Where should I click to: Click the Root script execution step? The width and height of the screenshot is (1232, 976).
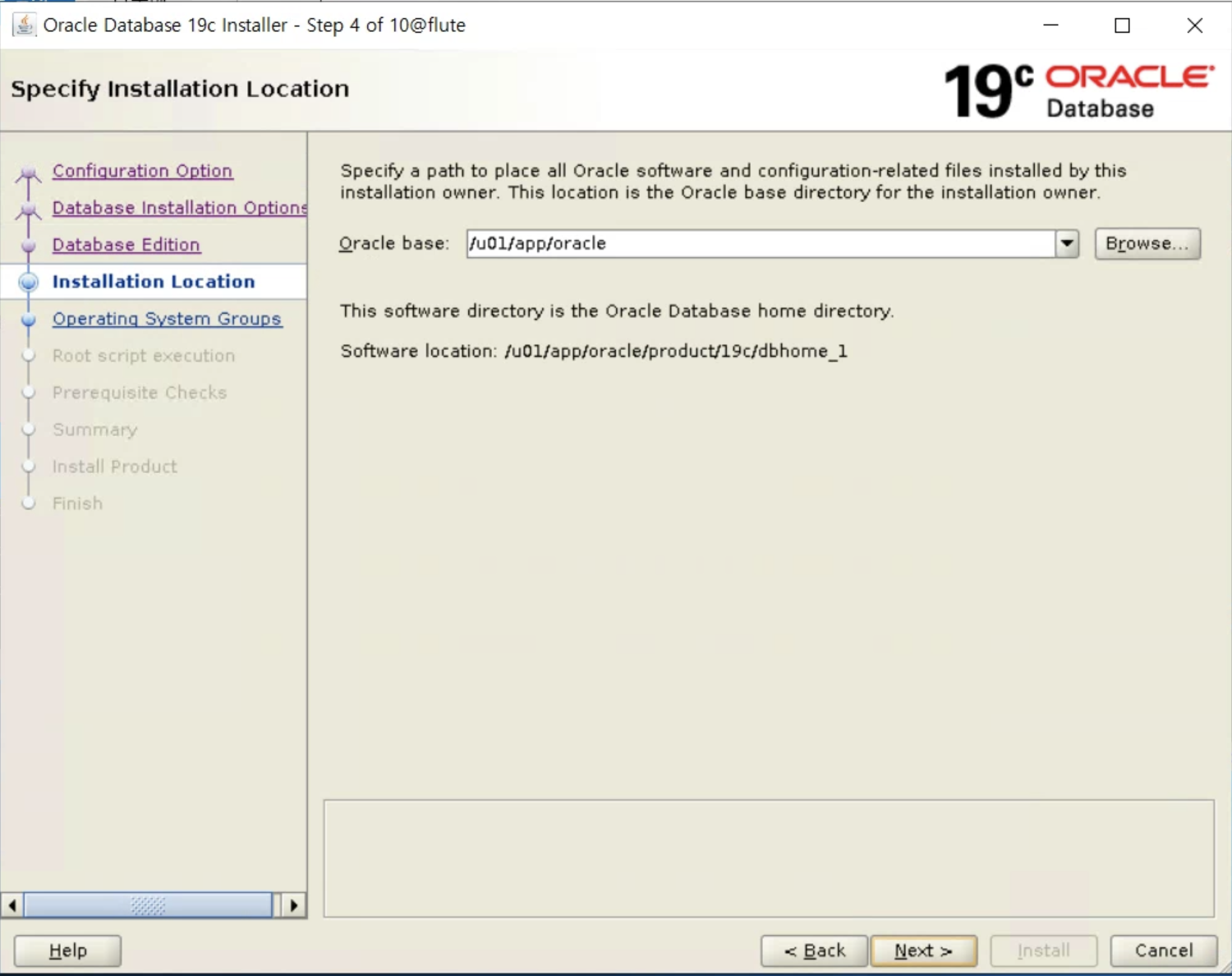pyautogui.click(x=144, y=356)
